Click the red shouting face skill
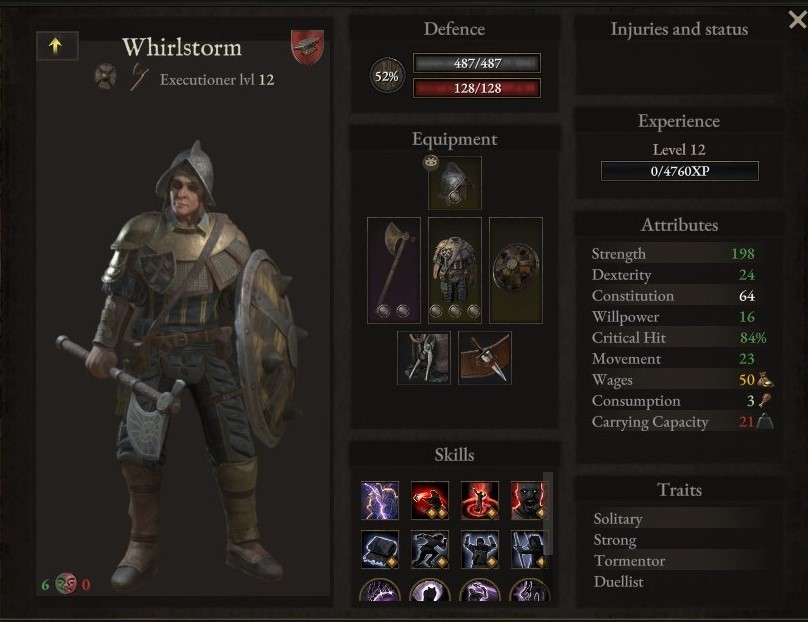This screenshot has height=622, width=808. (529, 500)
